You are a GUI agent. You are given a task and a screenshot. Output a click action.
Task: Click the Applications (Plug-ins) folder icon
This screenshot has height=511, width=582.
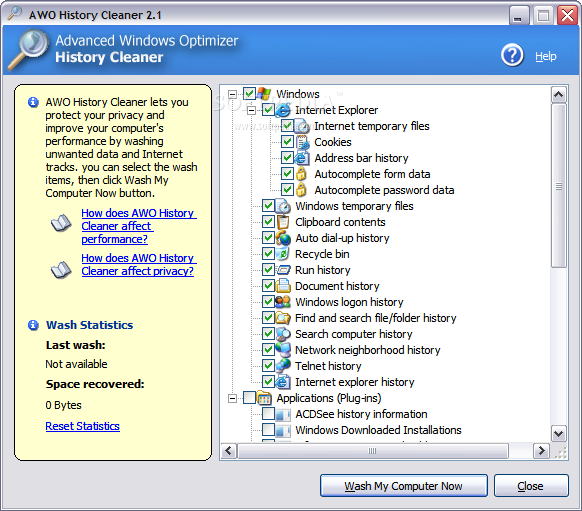click(264, 398)
